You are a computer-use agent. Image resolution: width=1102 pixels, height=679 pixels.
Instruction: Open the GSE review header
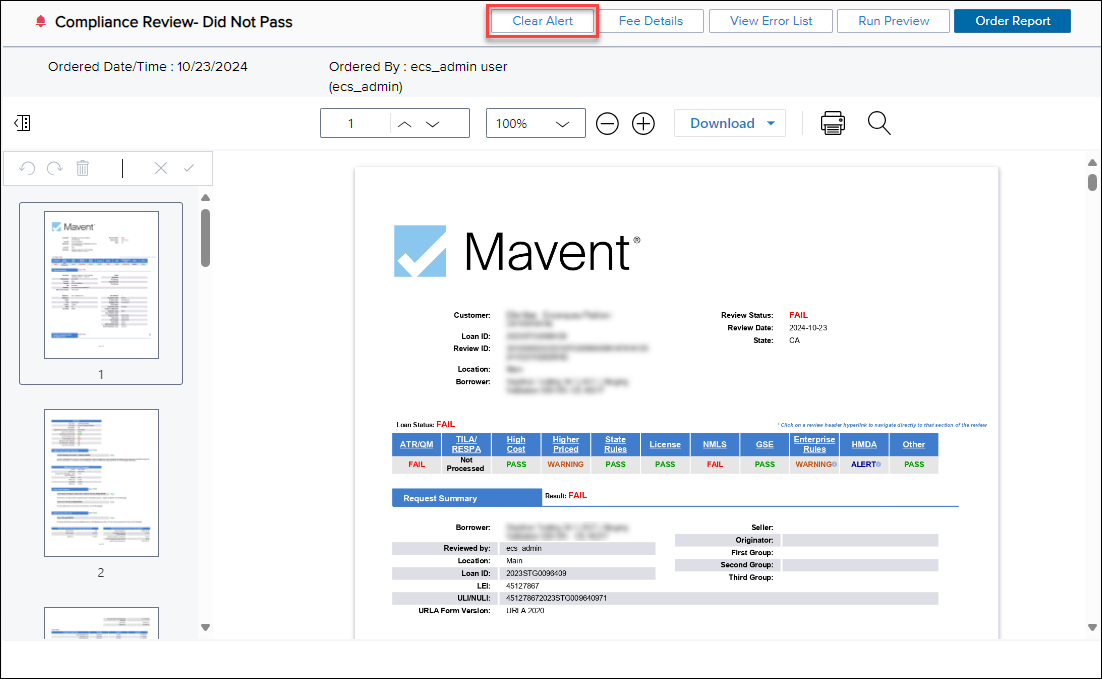[765, 444]
